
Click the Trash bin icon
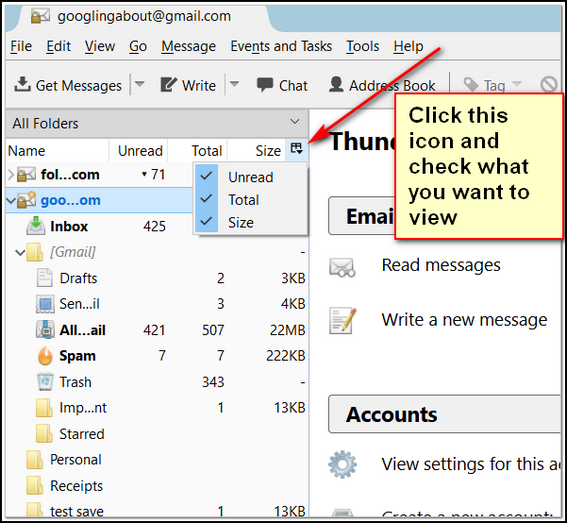(45, 382)
